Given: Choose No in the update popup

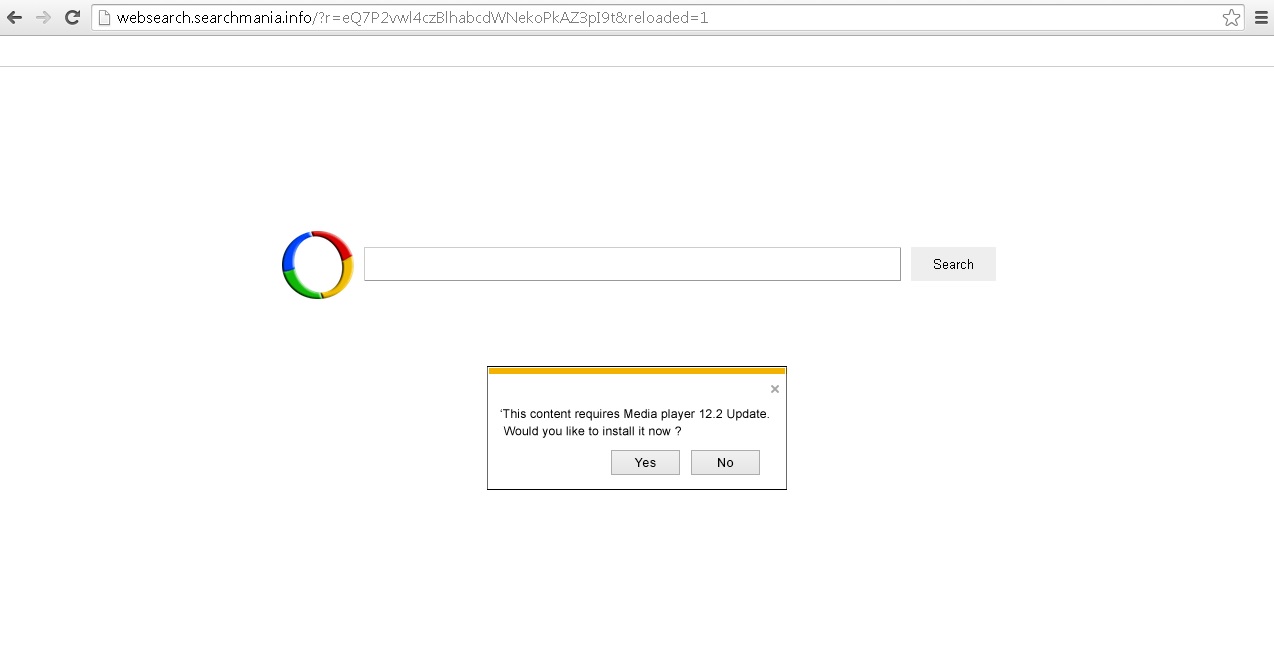Looking at the screenshot, I should pos(725,462).
